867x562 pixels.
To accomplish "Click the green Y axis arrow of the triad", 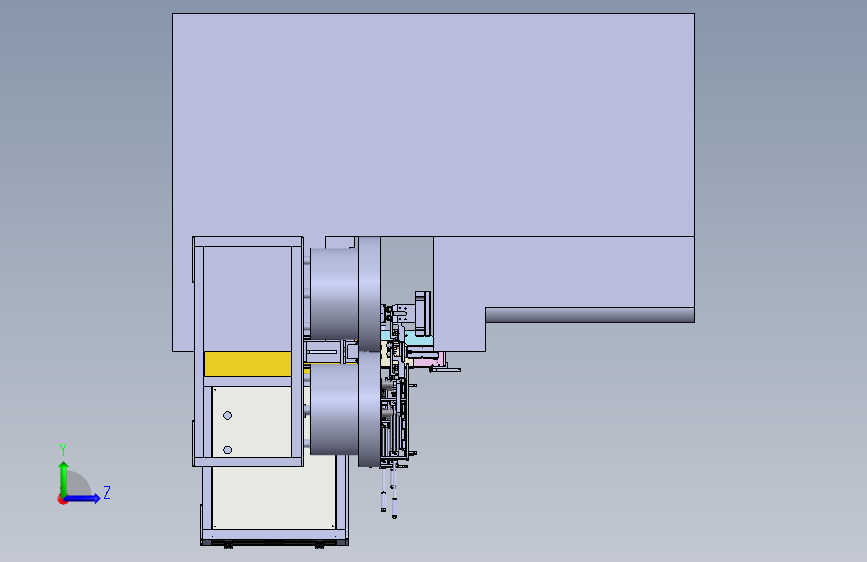I will [64, 479].
